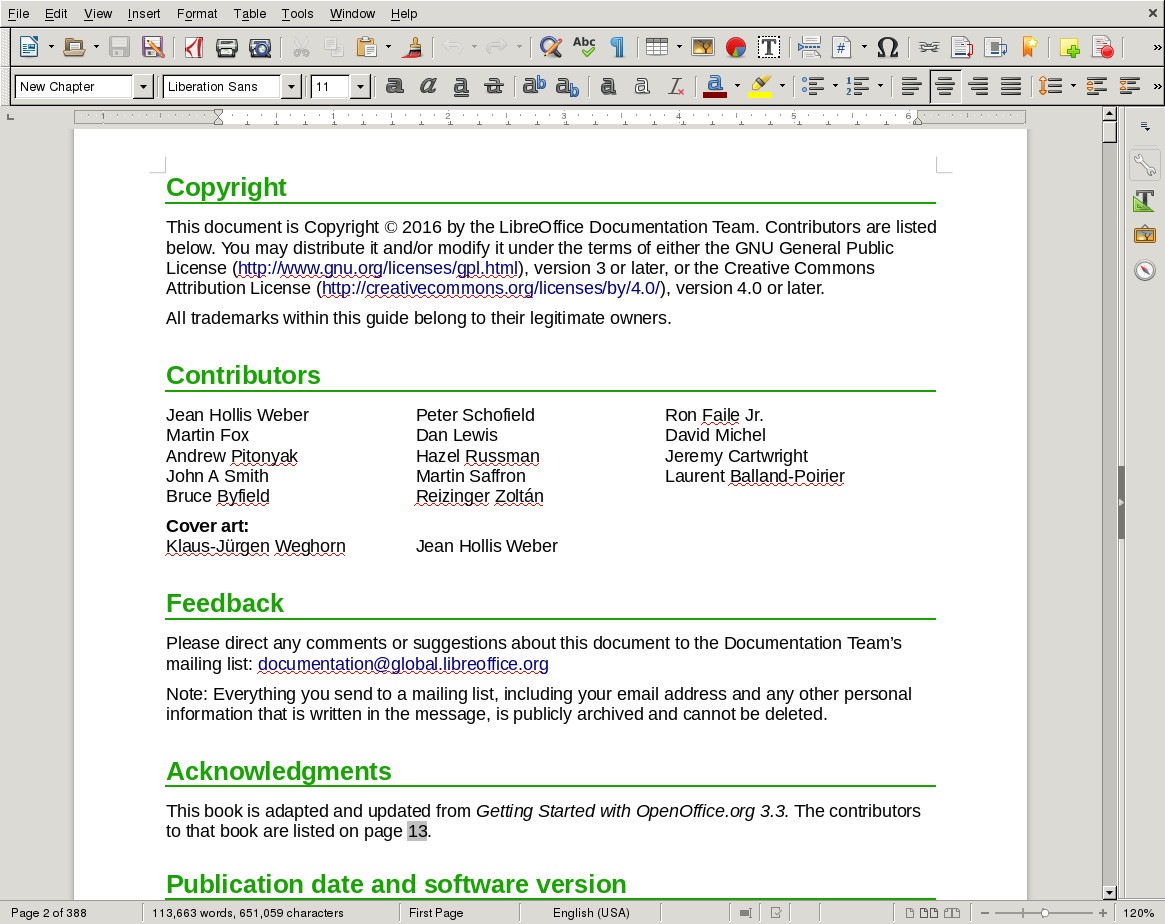Set Align Left

(x=911, y=86)
